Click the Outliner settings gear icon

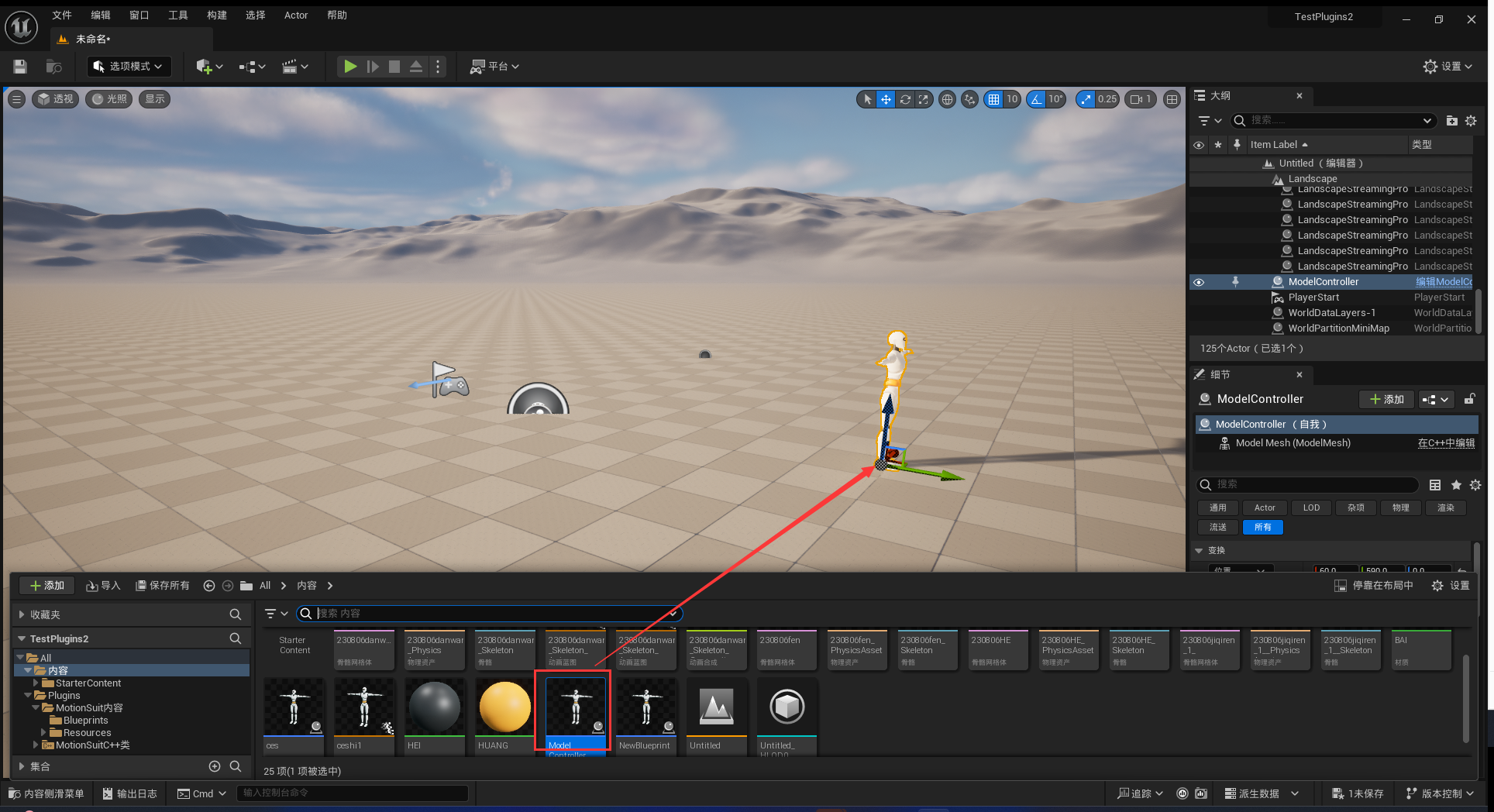(1471, 121)
